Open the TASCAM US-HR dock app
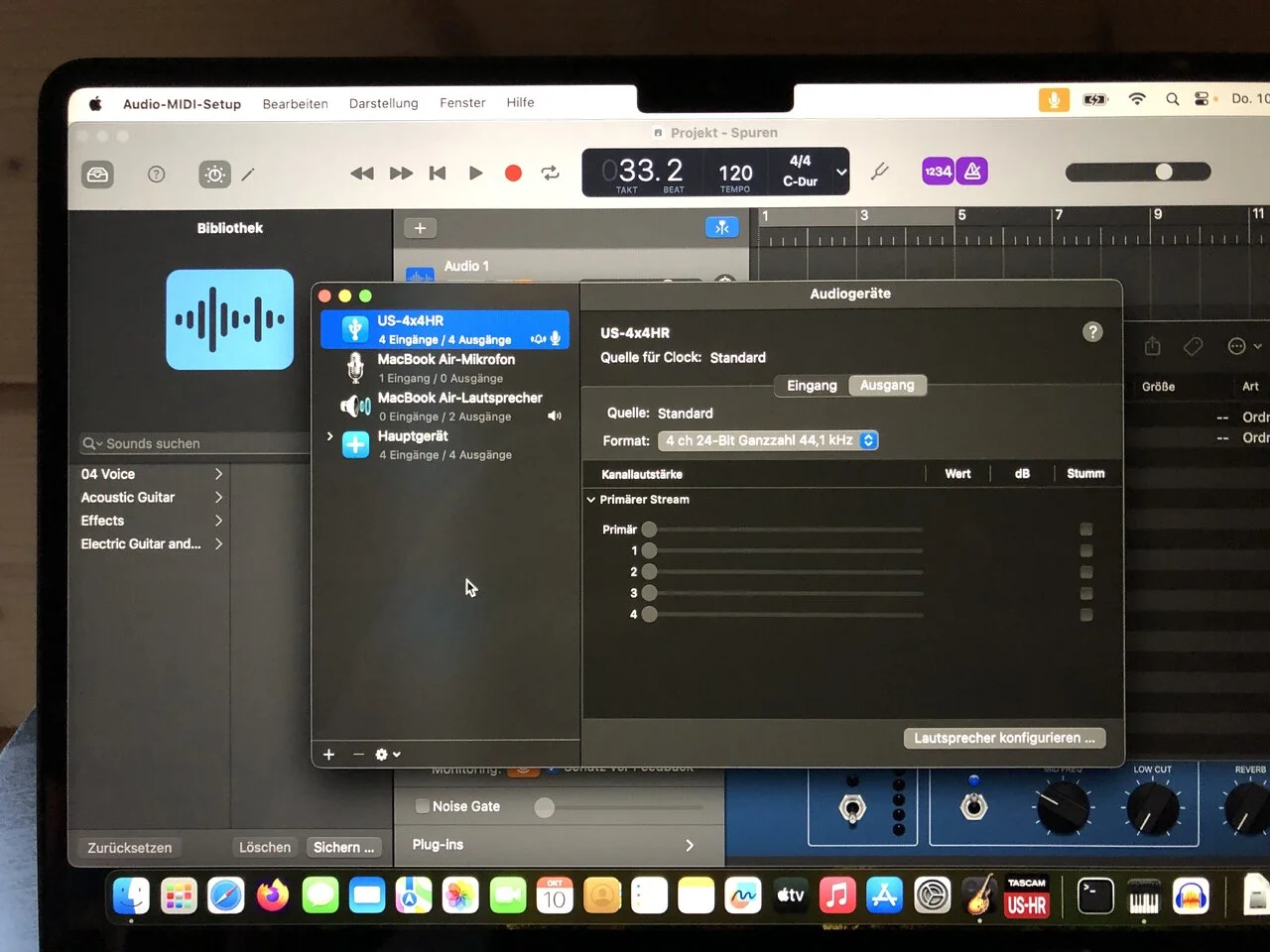The image size is (1270, 952). (1027, 896)
